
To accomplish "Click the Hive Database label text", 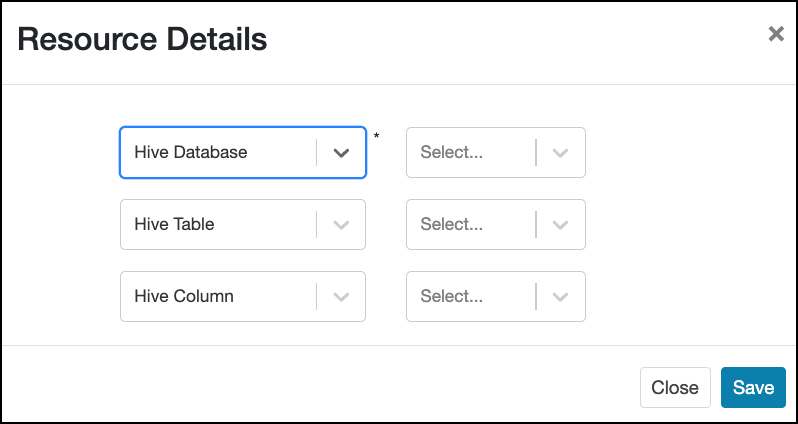I will (191, 153).
